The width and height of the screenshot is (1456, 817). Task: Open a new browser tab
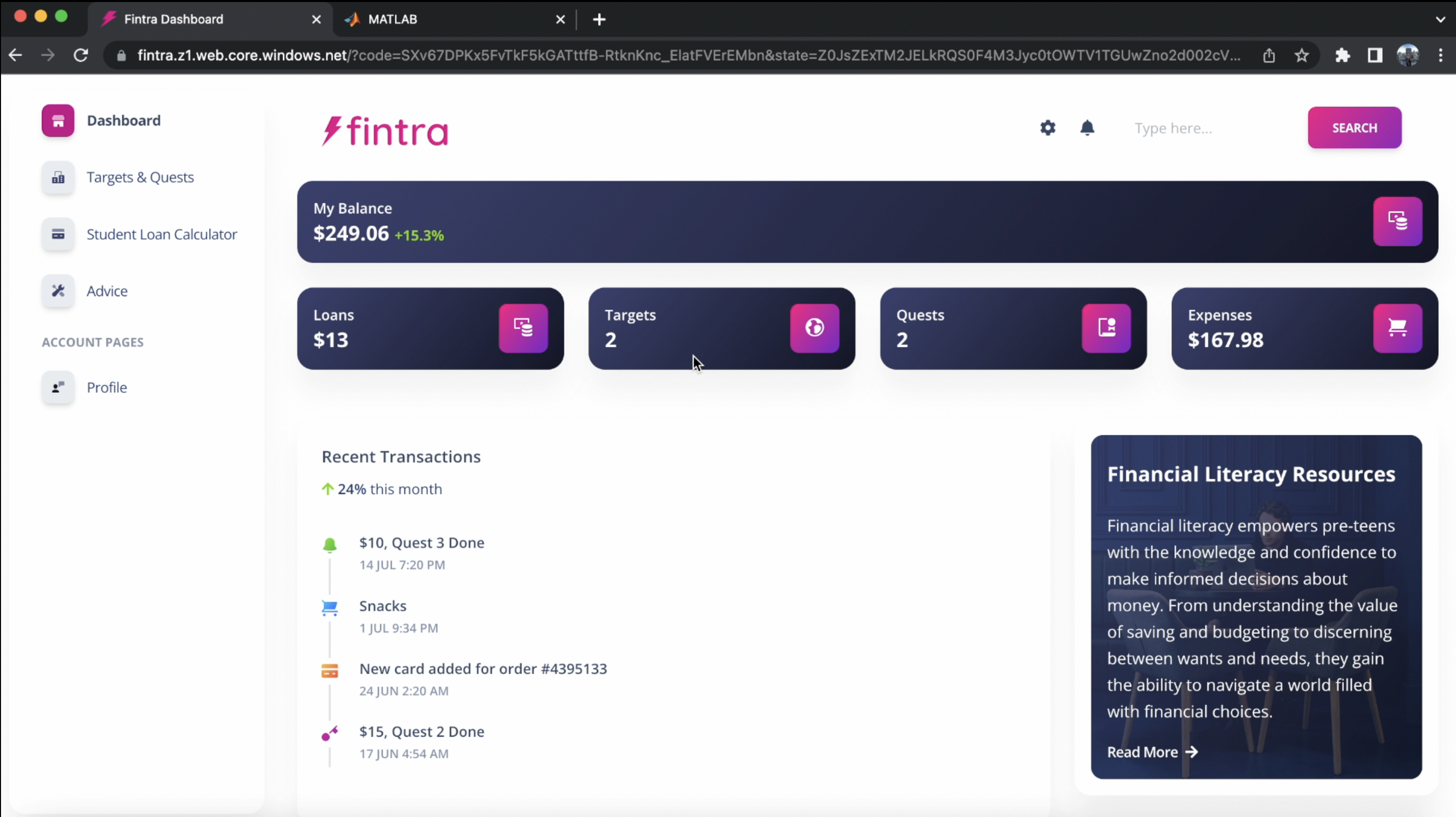599,20
